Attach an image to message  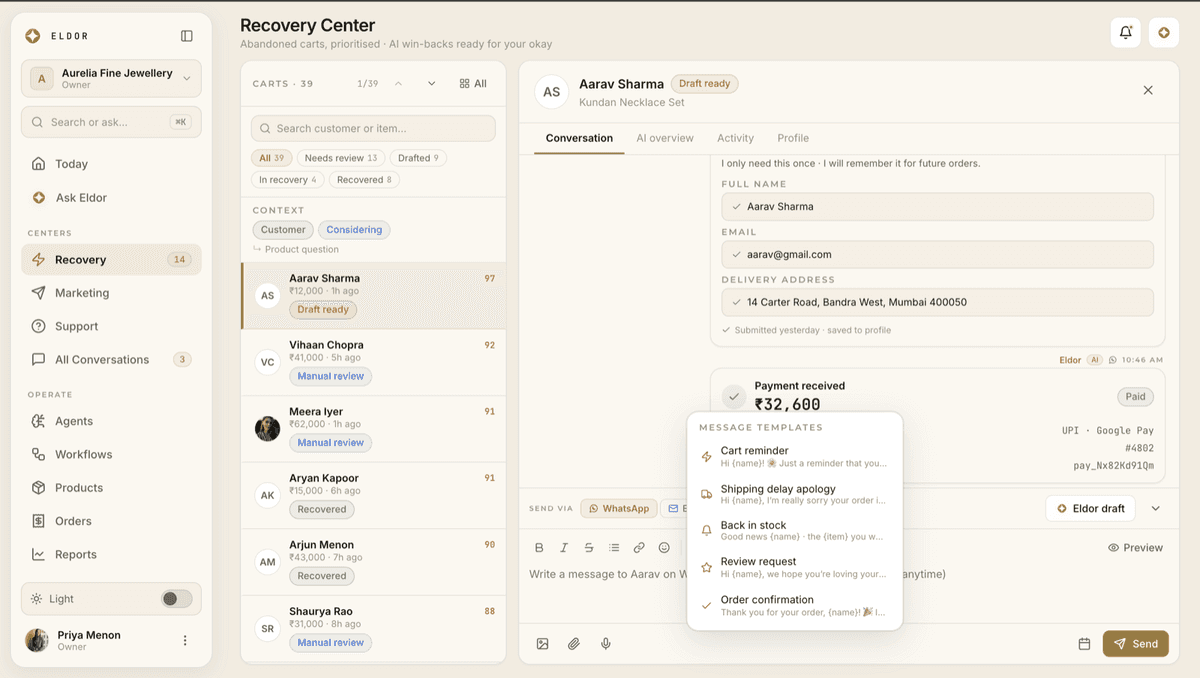point(543,644)
